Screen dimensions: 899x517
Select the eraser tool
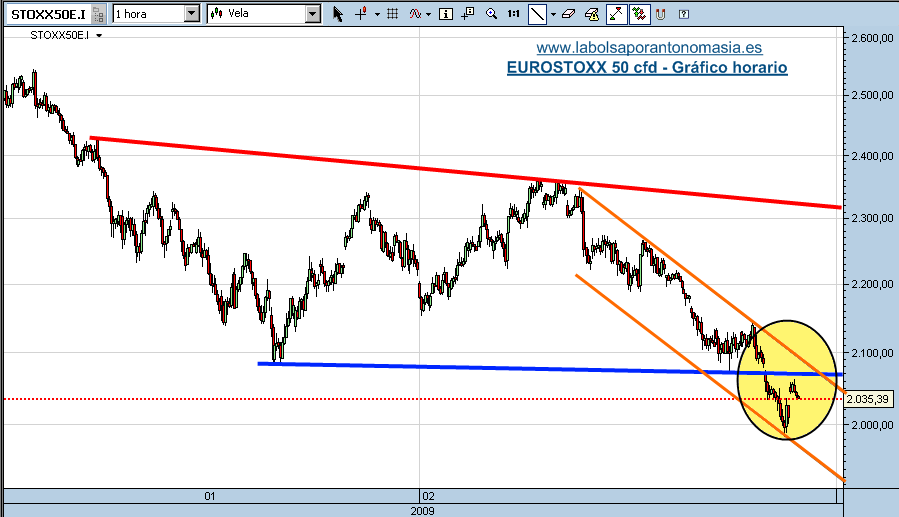[568, 14]
